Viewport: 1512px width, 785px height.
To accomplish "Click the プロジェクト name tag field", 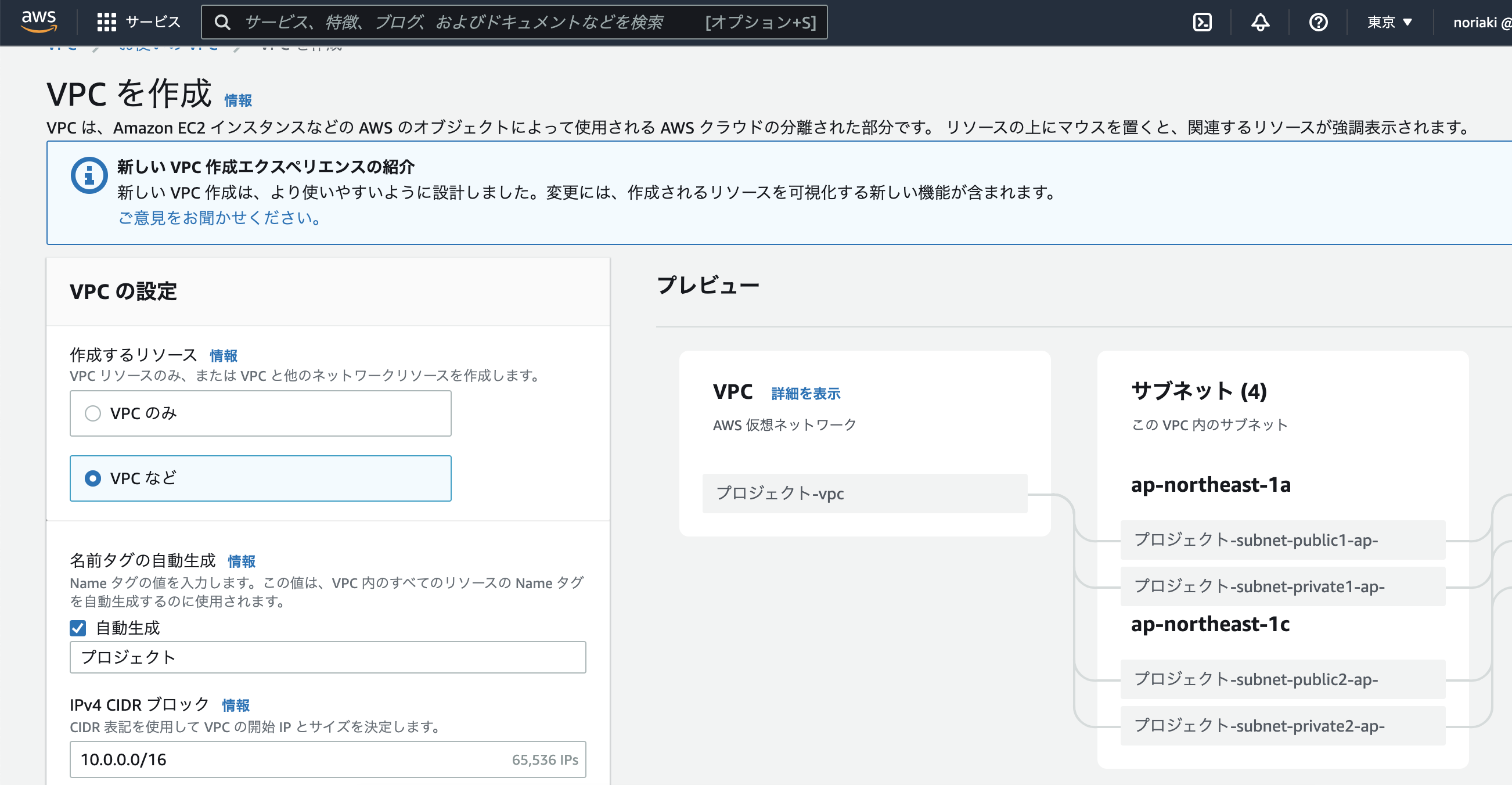I will (x=327, y=657).
